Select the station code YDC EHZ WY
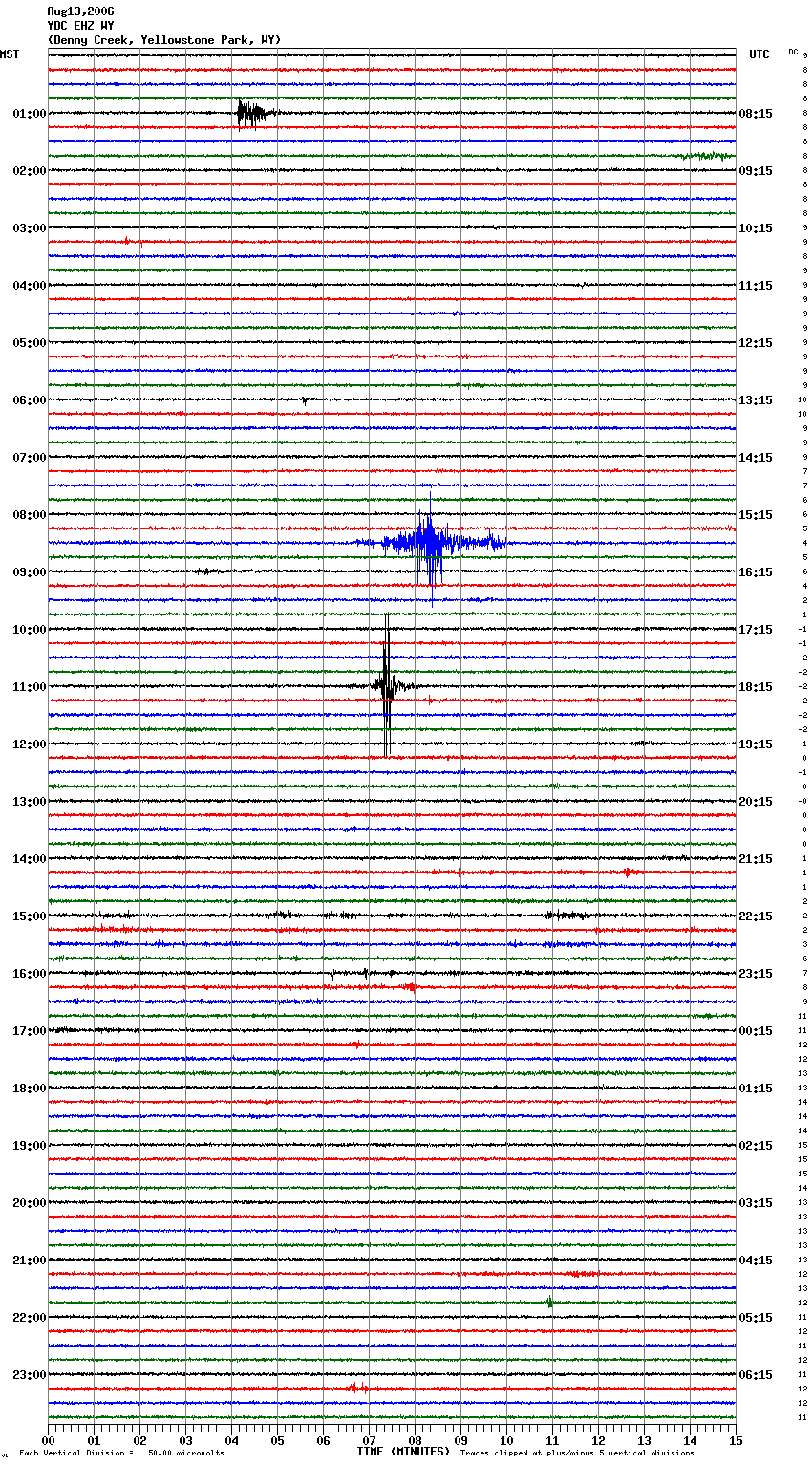812x1466 pixels. pos(80,26)
